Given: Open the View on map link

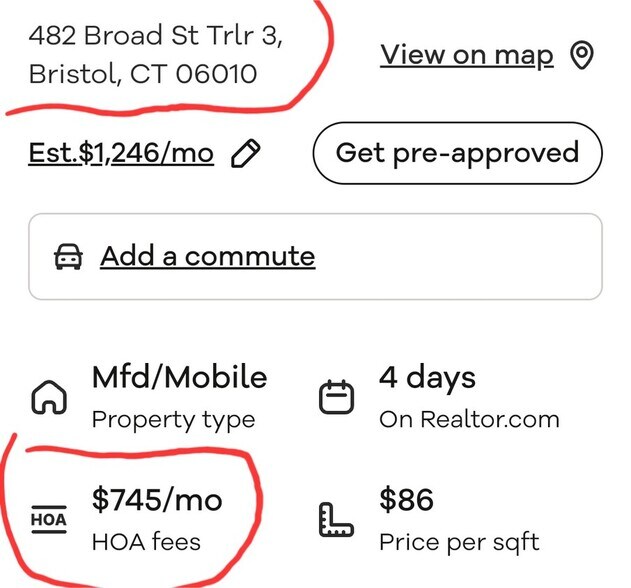Looking at the screenshot, I should pyautogui.click(x=466, y=55).
